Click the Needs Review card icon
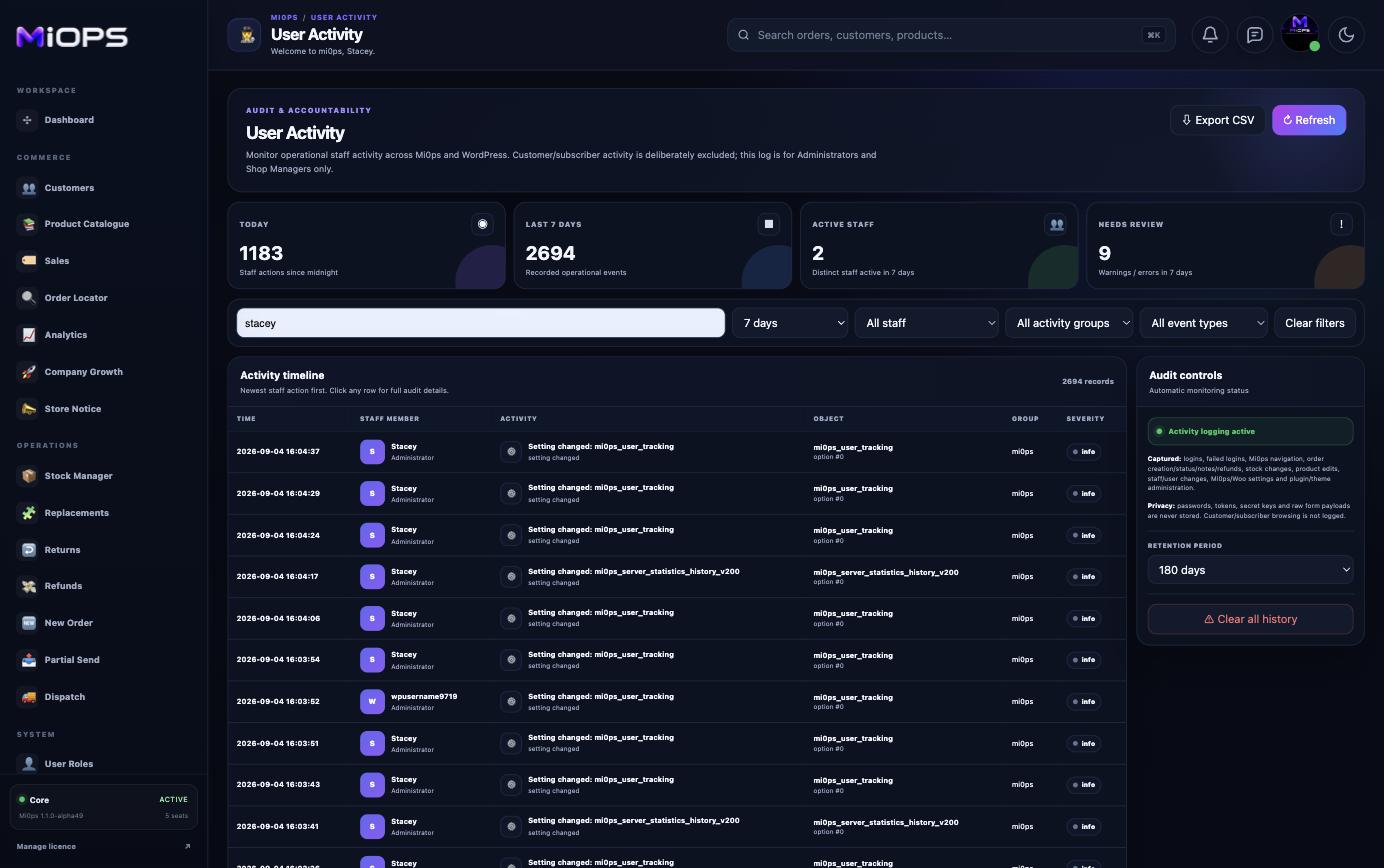 tap(1341, 224)
